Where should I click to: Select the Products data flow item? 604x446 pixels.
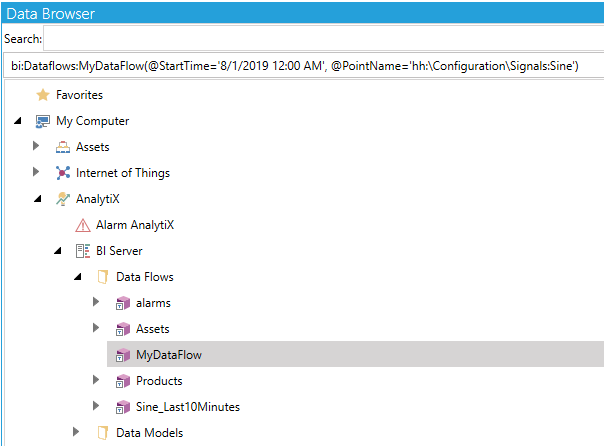coord(159,381)
